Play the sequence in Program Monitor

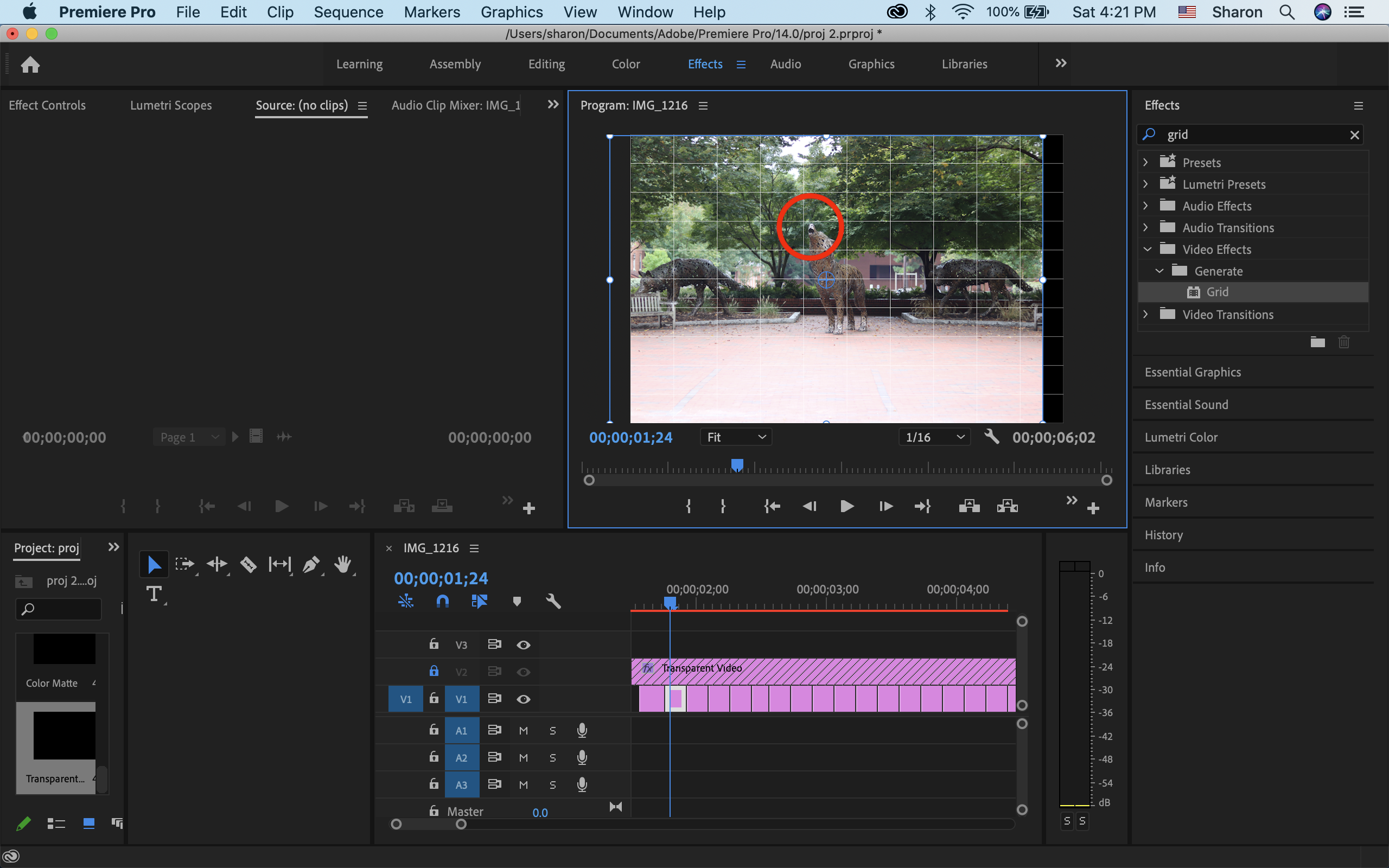(846, 506)
